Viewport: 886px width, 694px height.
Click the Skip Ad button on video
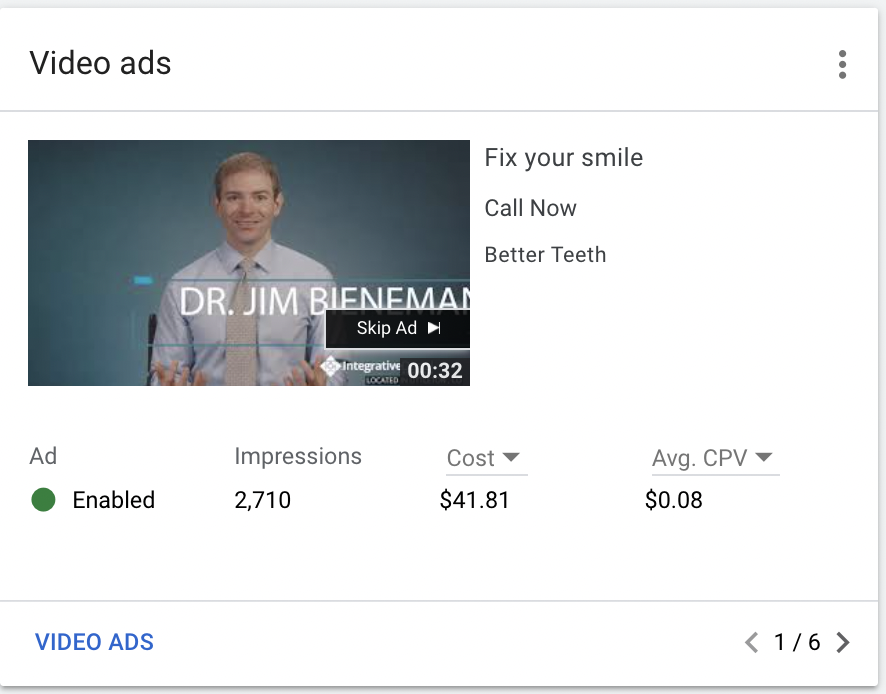(x=397, y=328)
